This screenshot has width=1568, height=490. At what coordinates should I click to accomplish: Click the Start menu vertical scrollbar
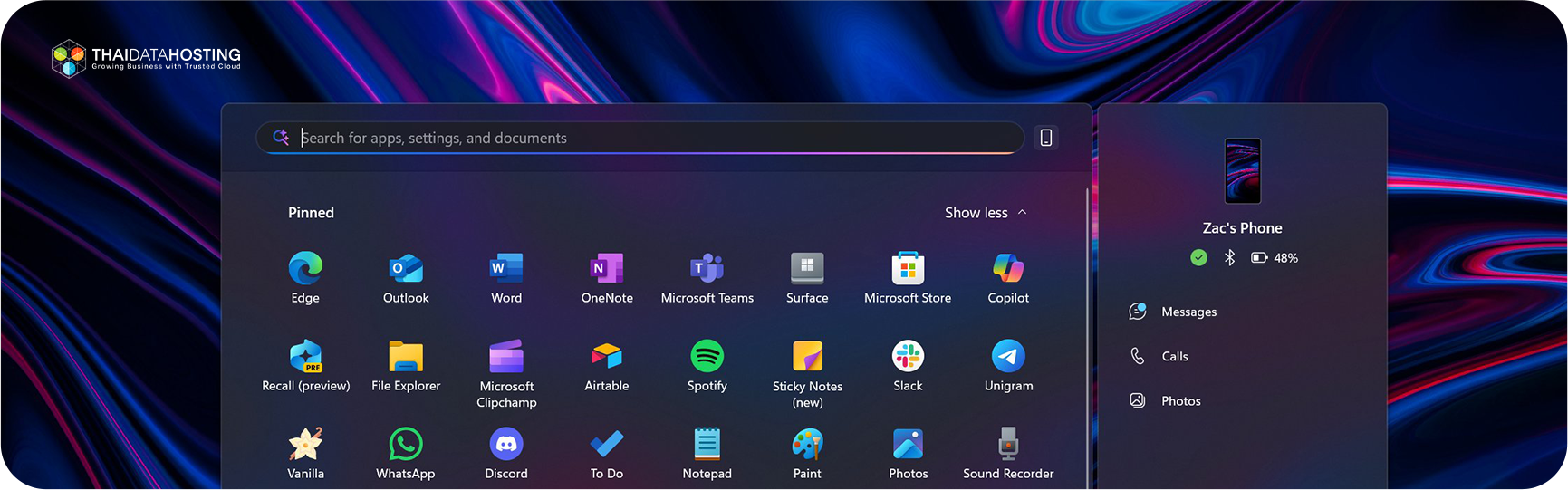tap(1087, 339)
